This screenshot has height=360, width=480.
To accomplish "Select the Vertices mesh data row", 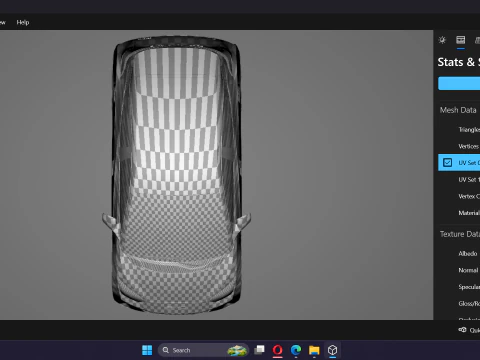I will point(459,146).
